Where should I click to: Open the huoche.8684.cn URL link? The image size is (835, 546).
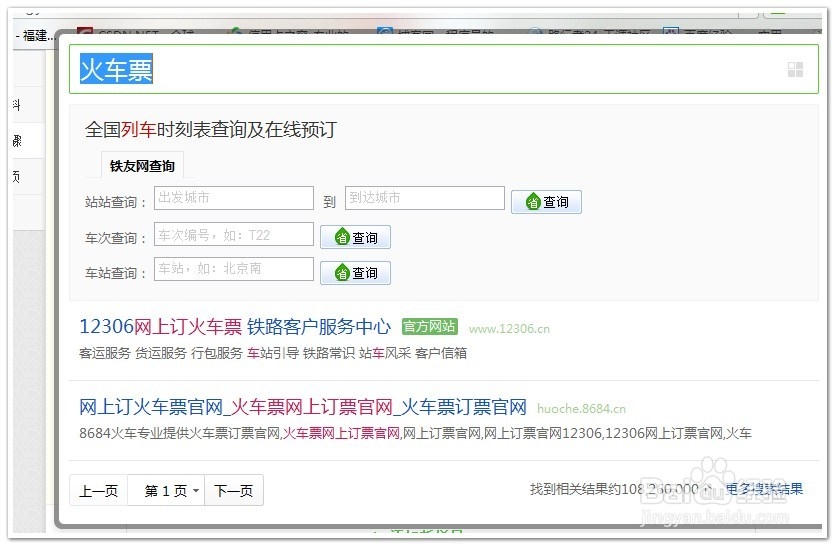tap(581, 409)
